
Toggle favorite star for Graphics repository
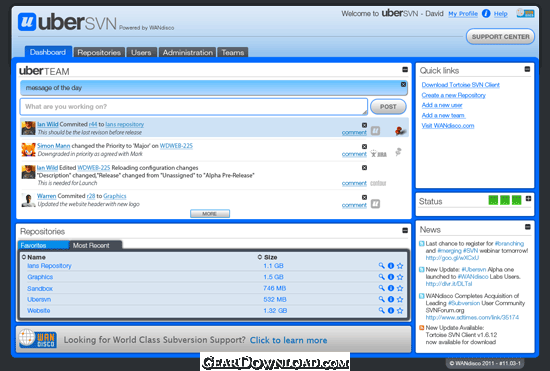tap(400, 277)
